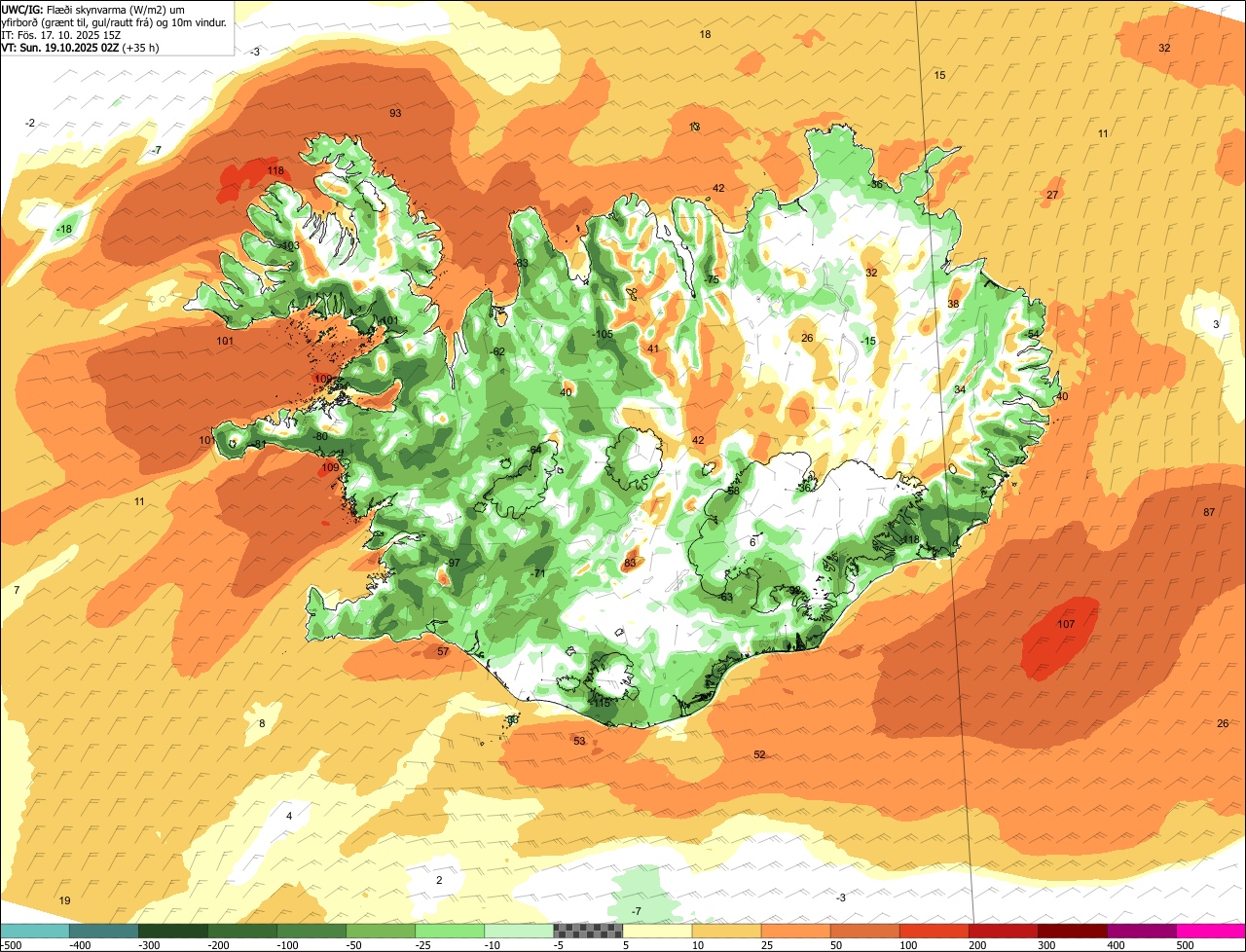Image resolution: width=1246 pixels, height=952 pixels.
Task: Click the pale yellow 5 to 10 legend swatch
Action: pos(657,931)
